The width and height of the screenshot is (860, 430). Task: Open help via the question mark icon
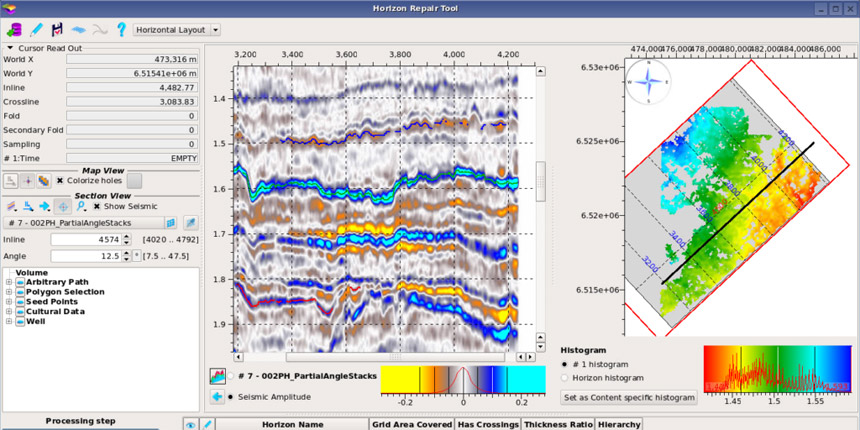[121, 30]
